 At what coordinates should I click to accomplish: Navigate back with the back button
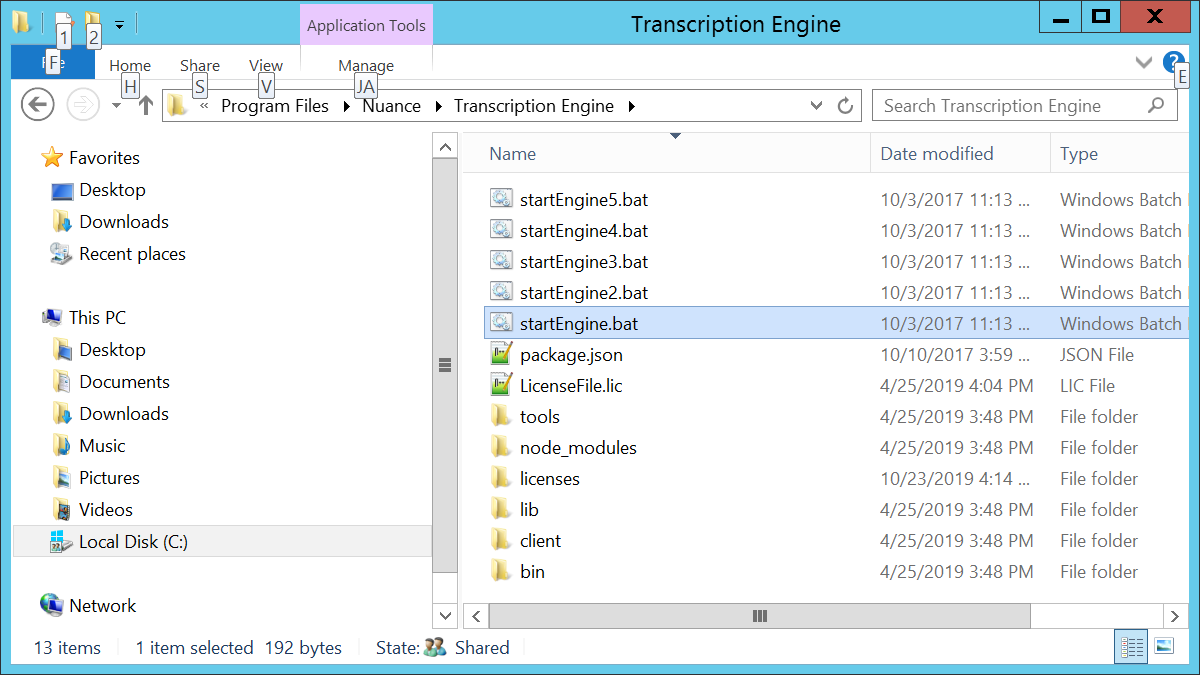[x=37, y=105]
